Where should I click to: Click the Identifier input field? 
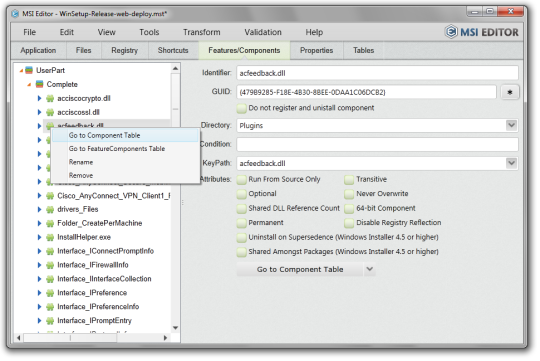(377, 73)
